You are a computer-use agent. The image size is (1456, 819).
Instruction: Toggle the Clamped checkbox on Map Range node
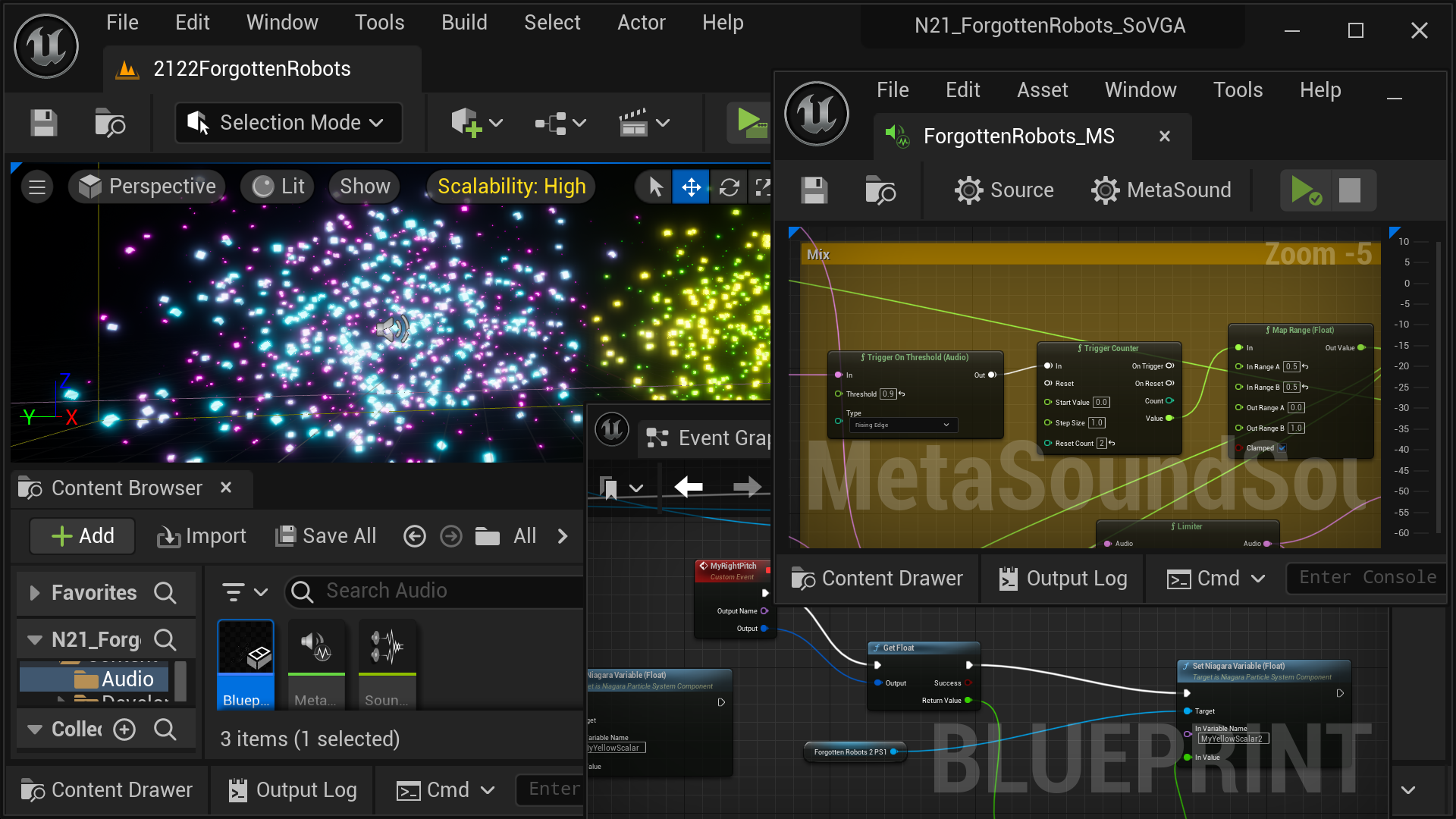[1282, 448]
